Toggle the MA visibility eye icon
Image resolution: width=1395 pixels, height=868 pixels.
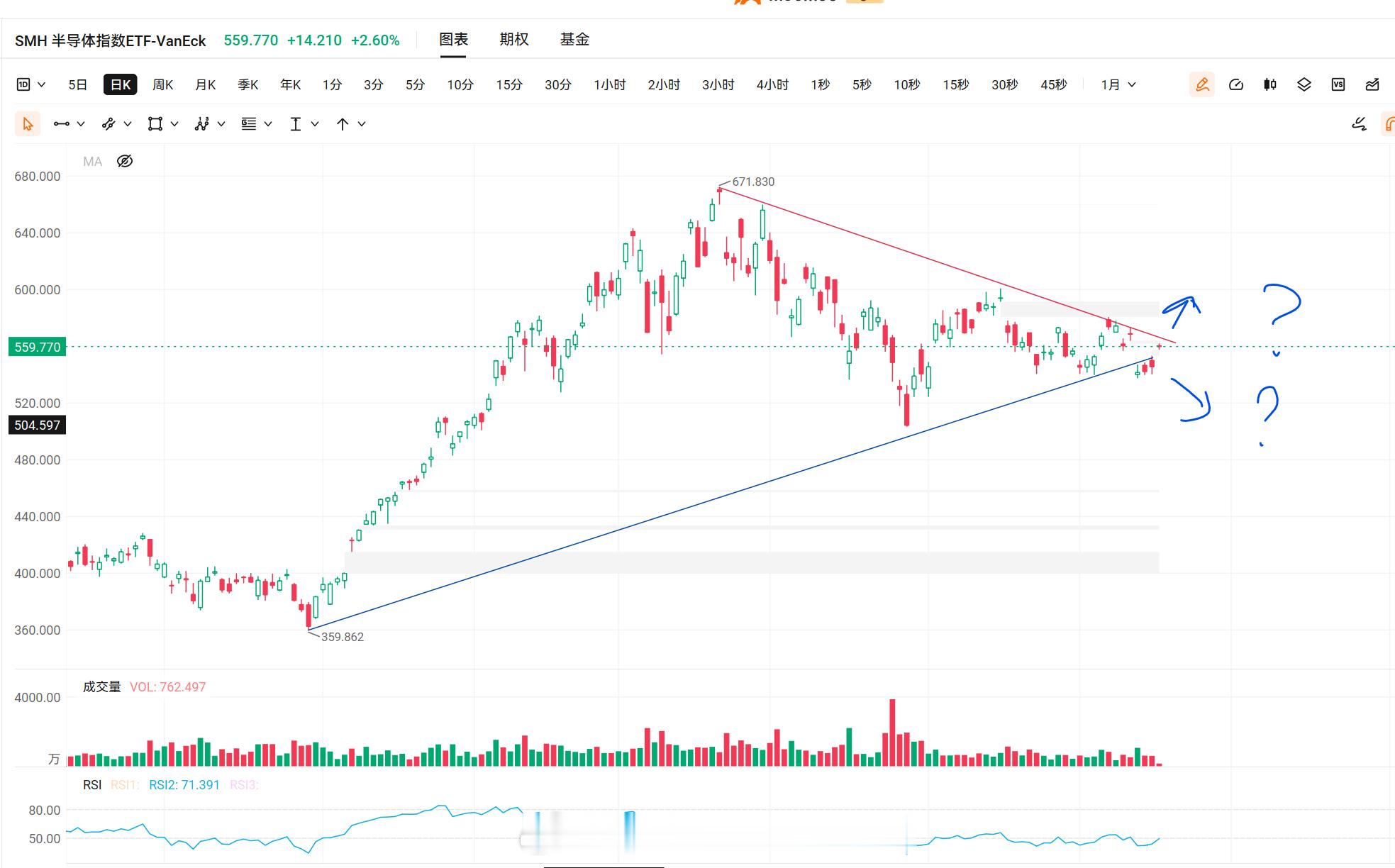point(125,161)
